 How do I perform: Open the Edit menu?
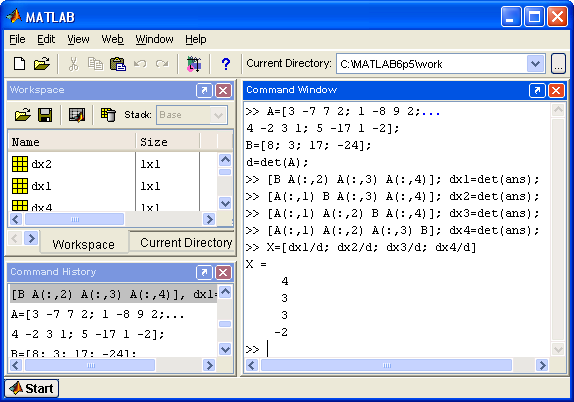(46, 39)
